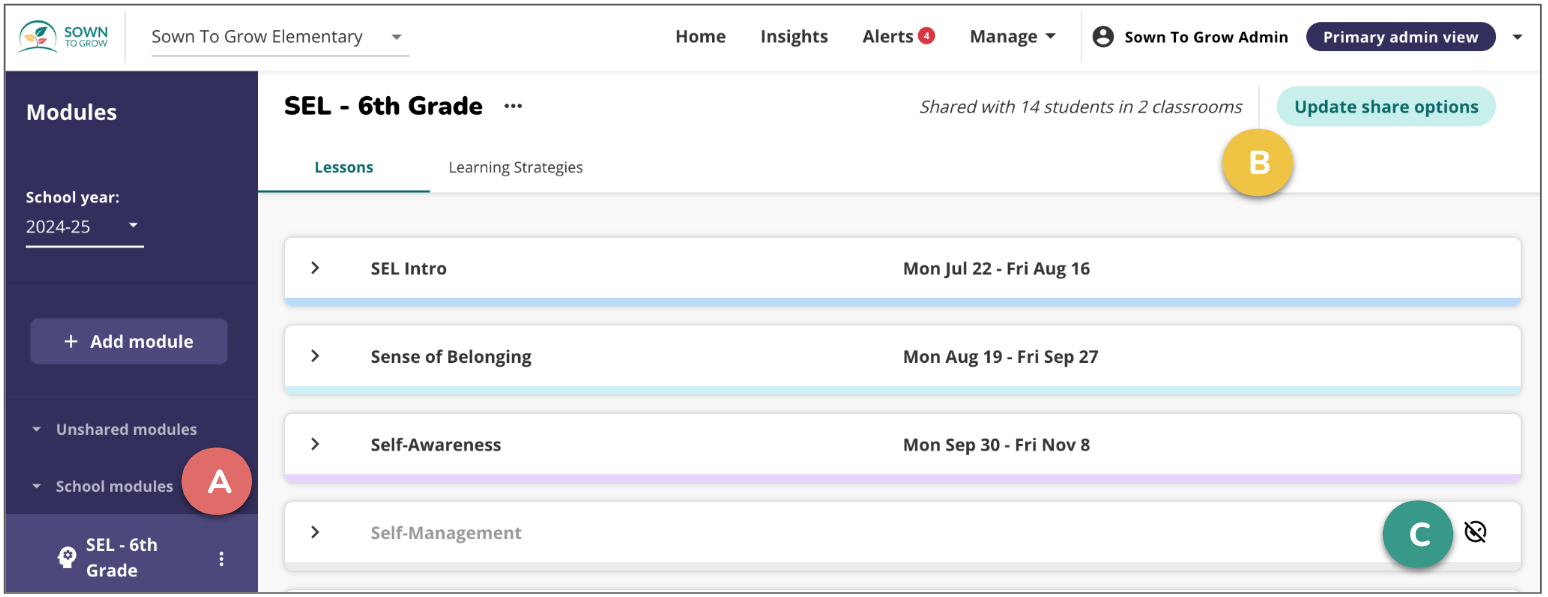Expand the Sense of Belonging lesson chevron
This screenshot has height=597, width=1548.
(315, 356)
